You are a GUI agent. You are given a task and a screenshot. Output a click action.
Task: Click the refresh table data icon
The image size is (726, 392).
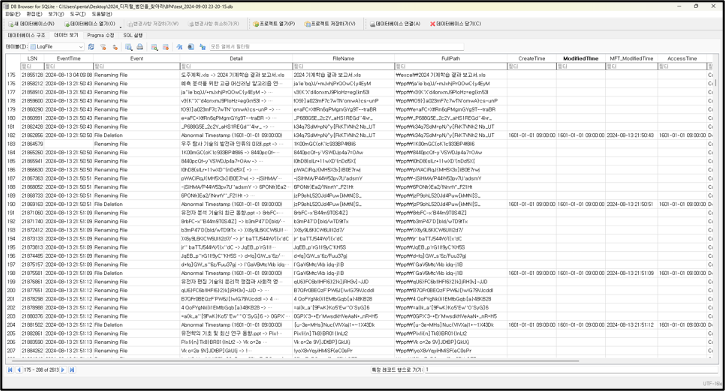[91, 47]
